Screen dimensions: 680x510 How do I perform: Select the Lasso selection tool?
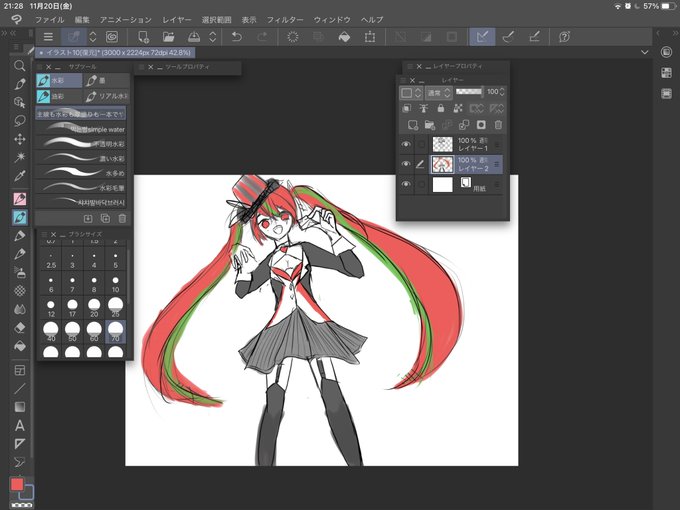click(x=20, y=121)
